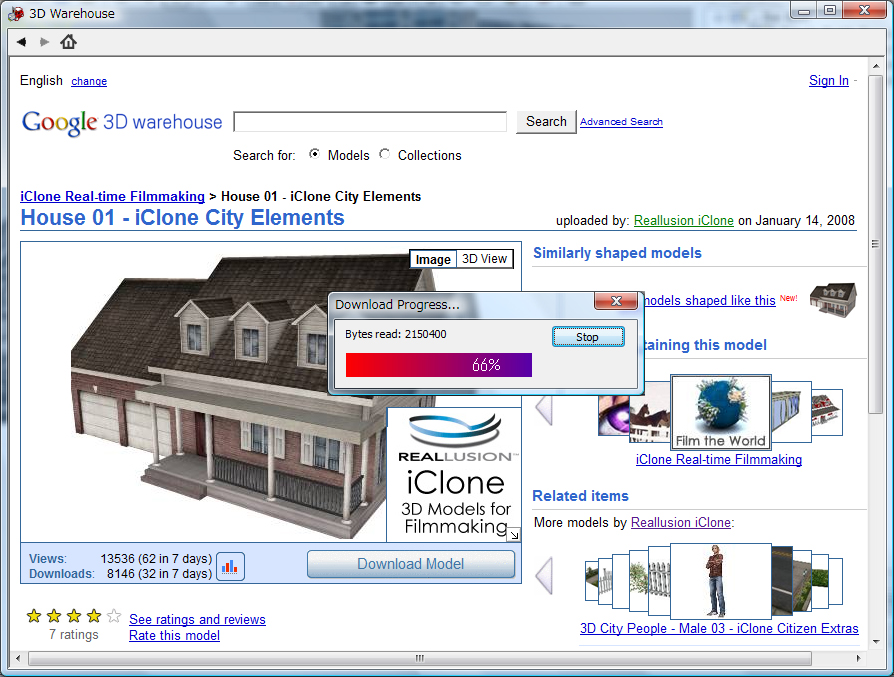Screen dimensions: 894x677
Task: Enlarge the model image with corner arrow icon
Action: tap(514, 534)
